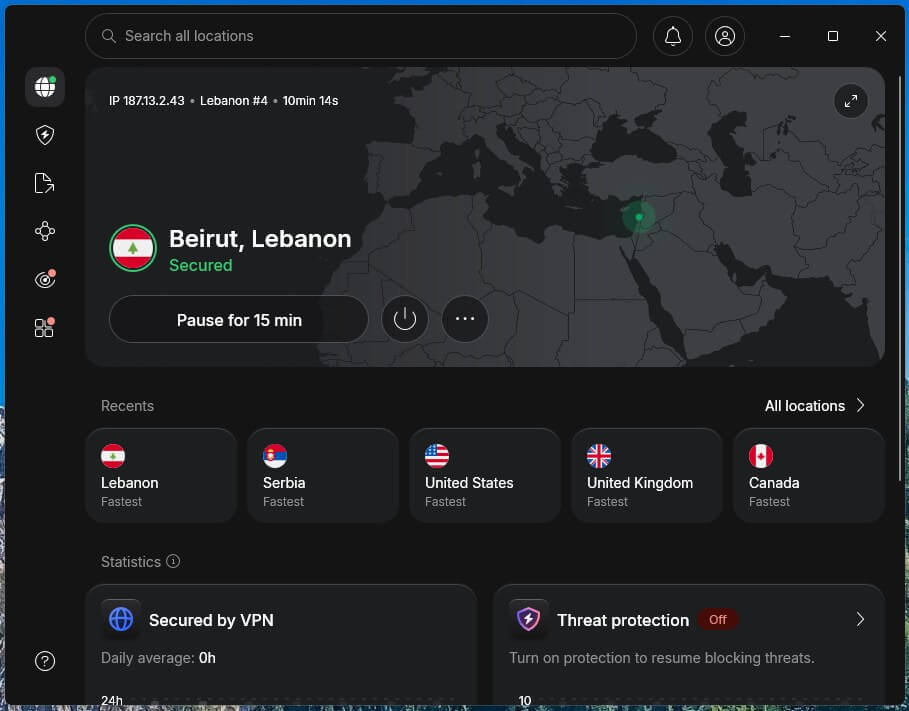The width and height of the screenshot is (909, 711).
Task: Disconnect using the power button
Action: pos(405,319)
